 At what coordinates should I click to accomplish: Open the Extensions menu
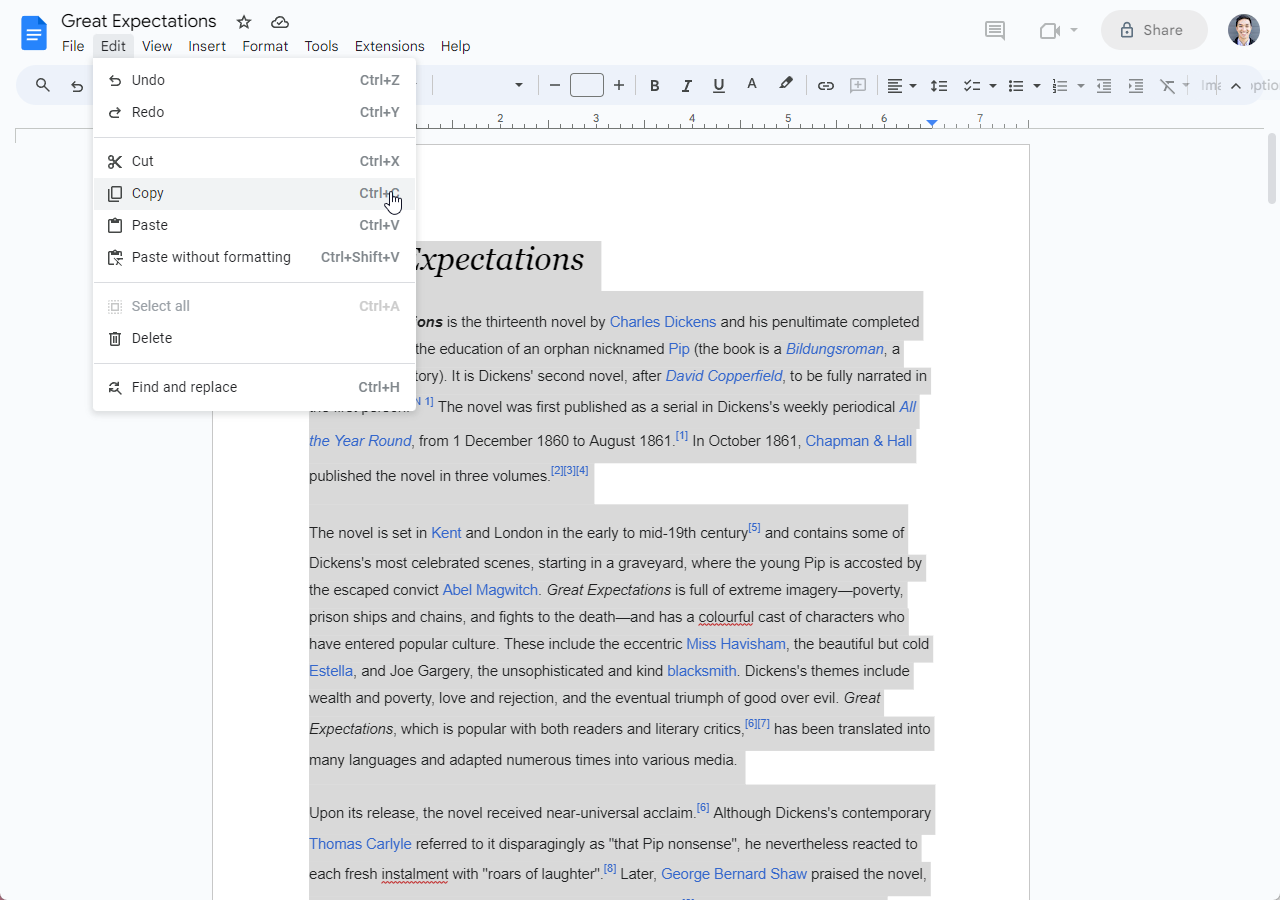[389, 46]
